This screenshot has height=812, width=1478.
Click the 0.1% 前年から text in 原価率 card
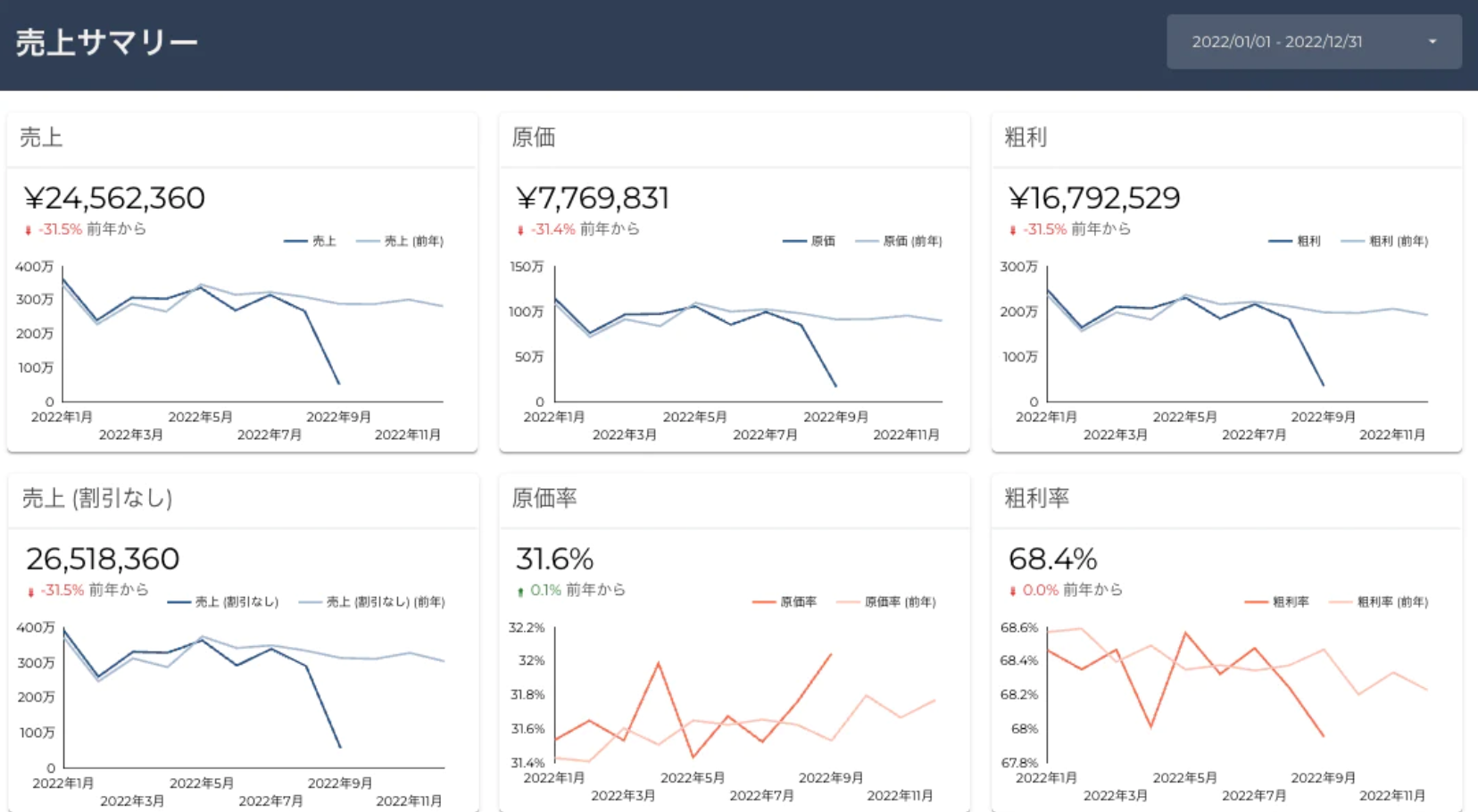[577, 590]
